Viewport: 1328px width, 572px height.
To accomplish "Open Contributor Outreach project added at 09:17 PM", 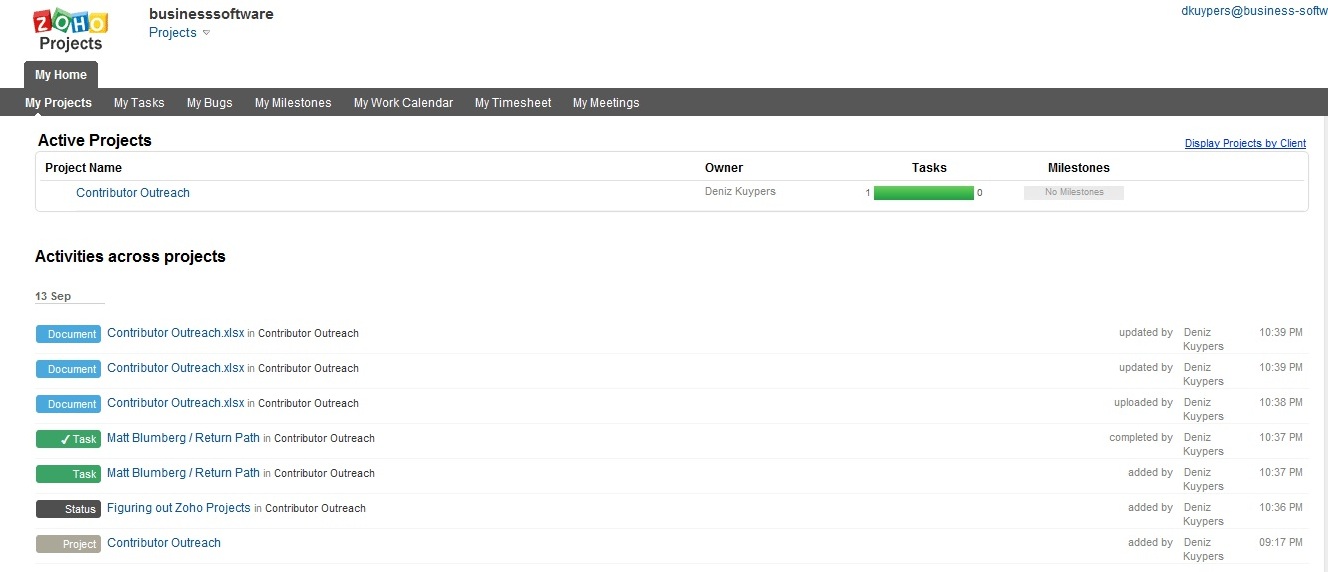I will point(164,543).
